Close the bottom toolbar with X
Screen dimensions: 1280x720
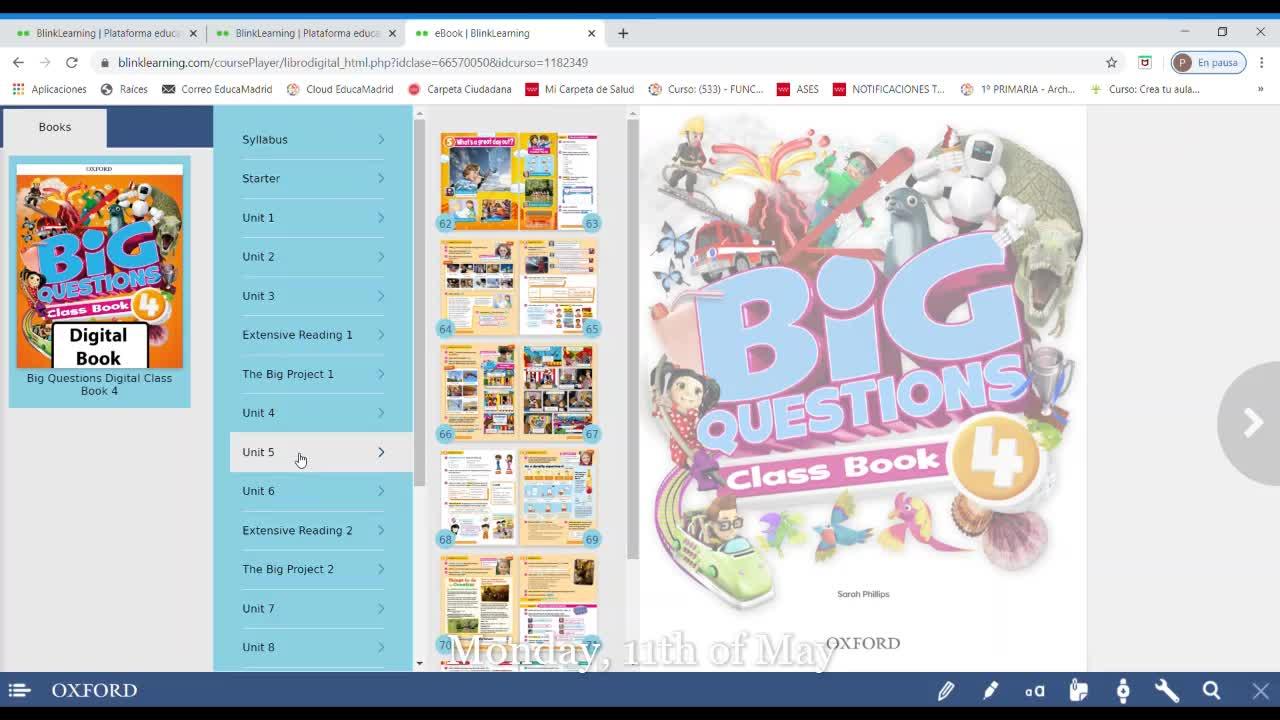[1260, 690]
